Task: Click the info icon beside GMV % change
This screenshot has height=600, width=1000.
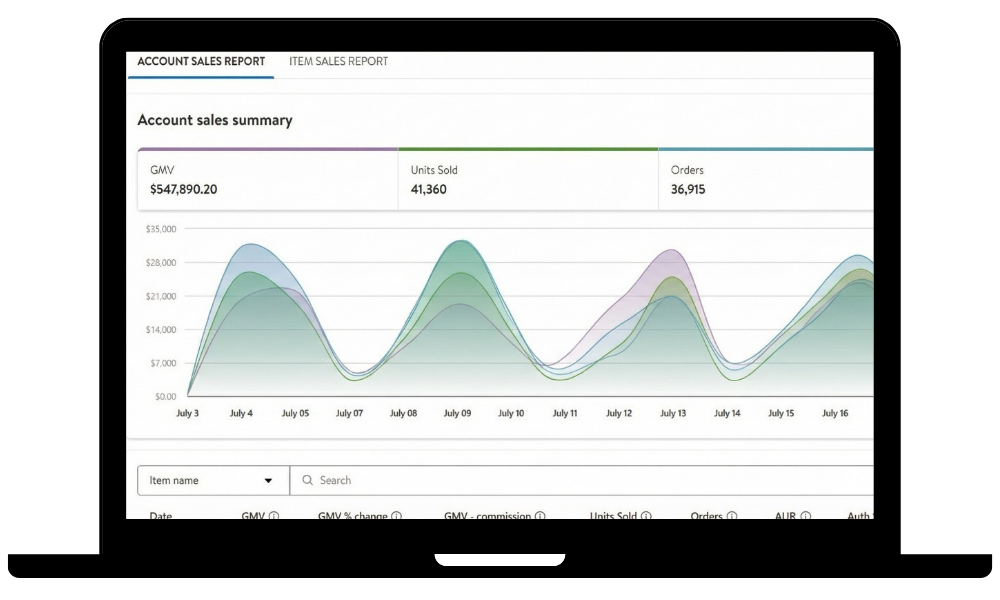Action: (397, 516)
